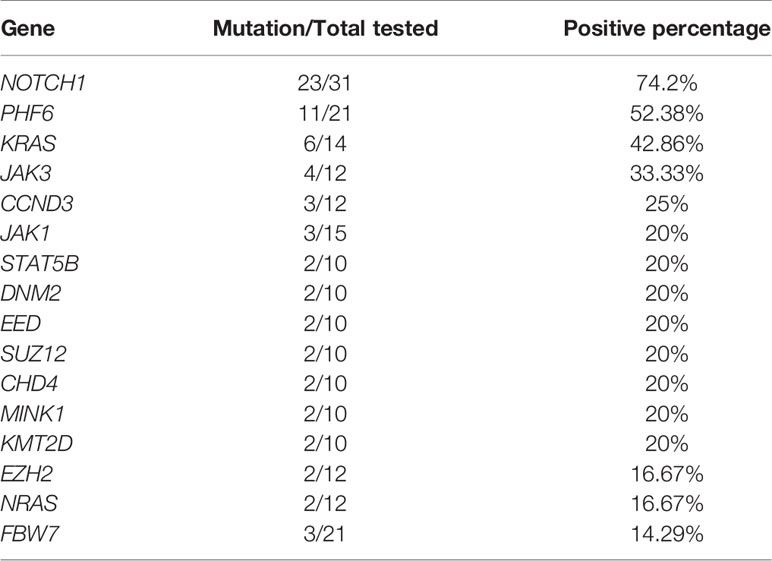Click the 52.38% percentage cell

pyautogui.click(x=667, y=113)
